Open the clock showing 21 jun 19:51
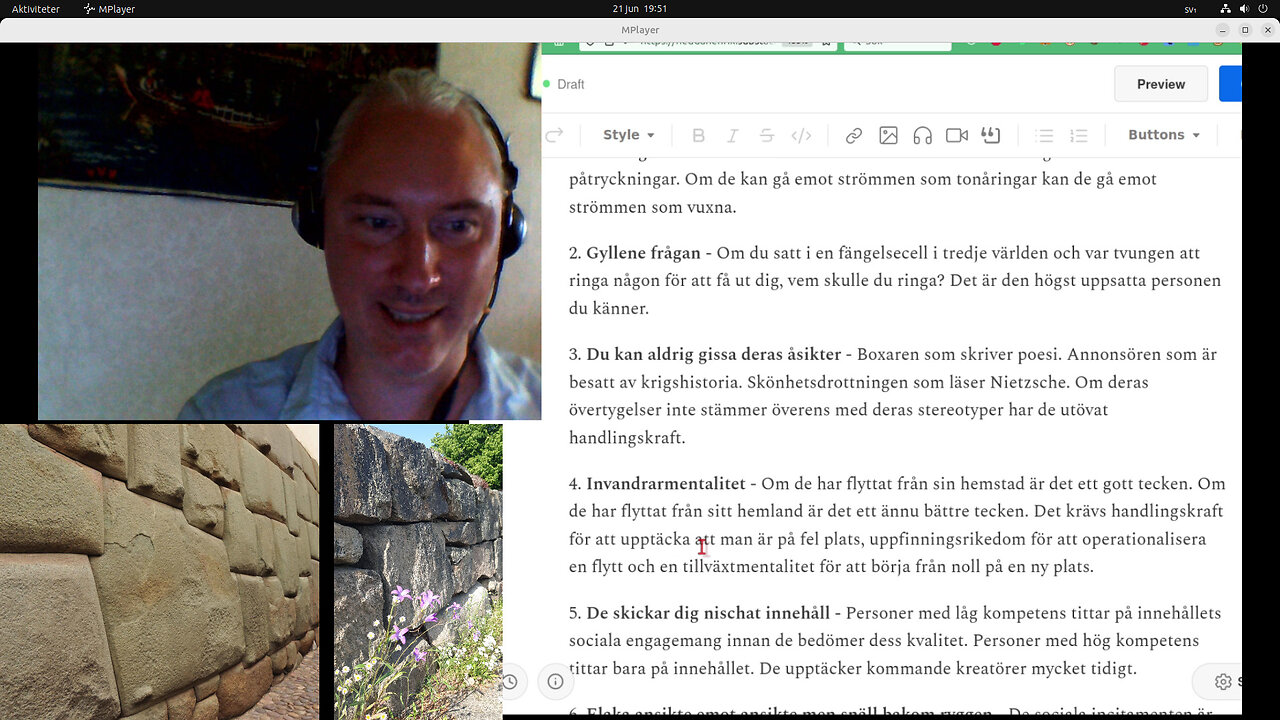 (x=639, y=9)
